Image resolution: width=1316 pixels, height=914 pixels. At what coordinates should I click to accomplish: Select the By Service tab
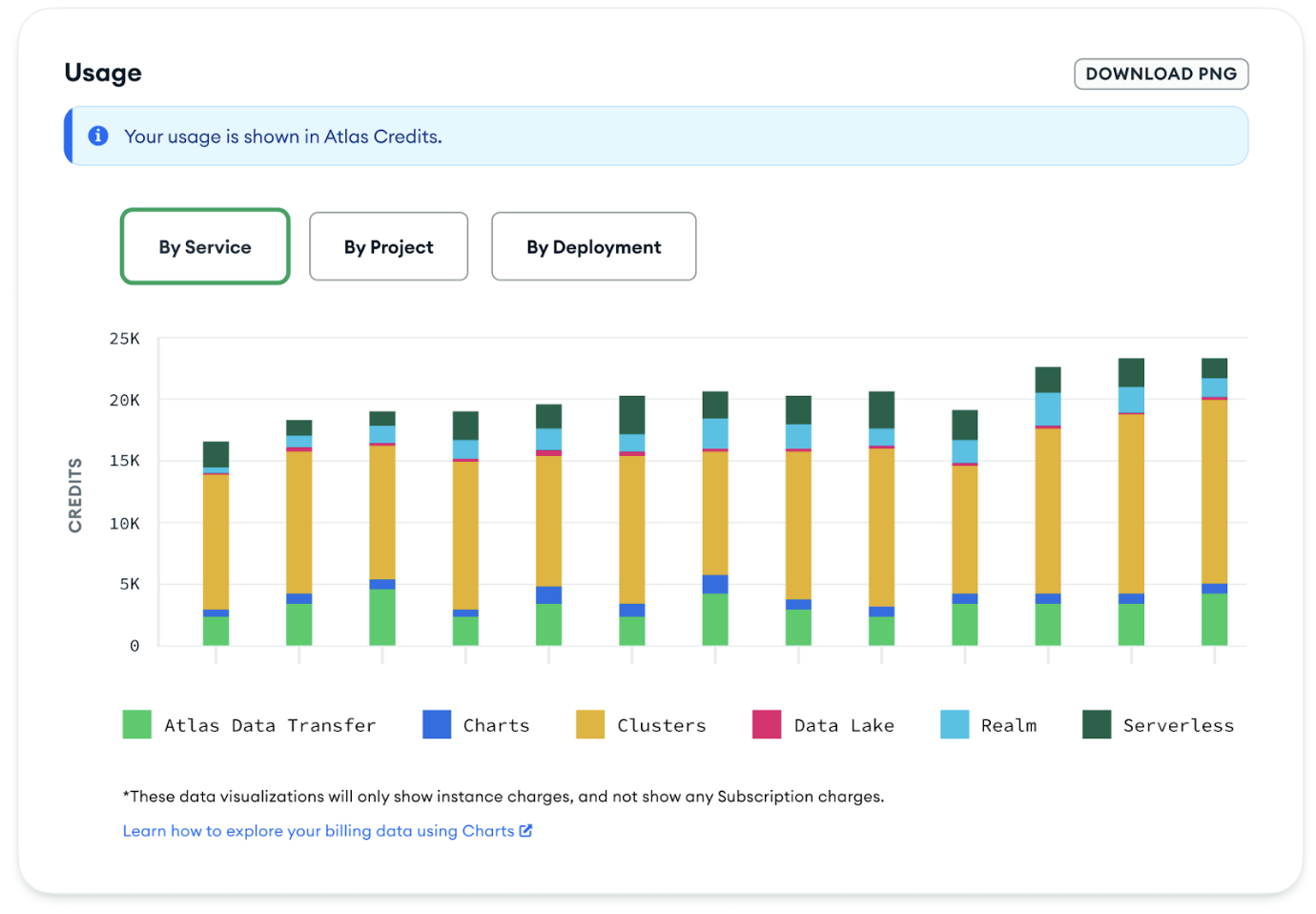click(x=205, y=247)
